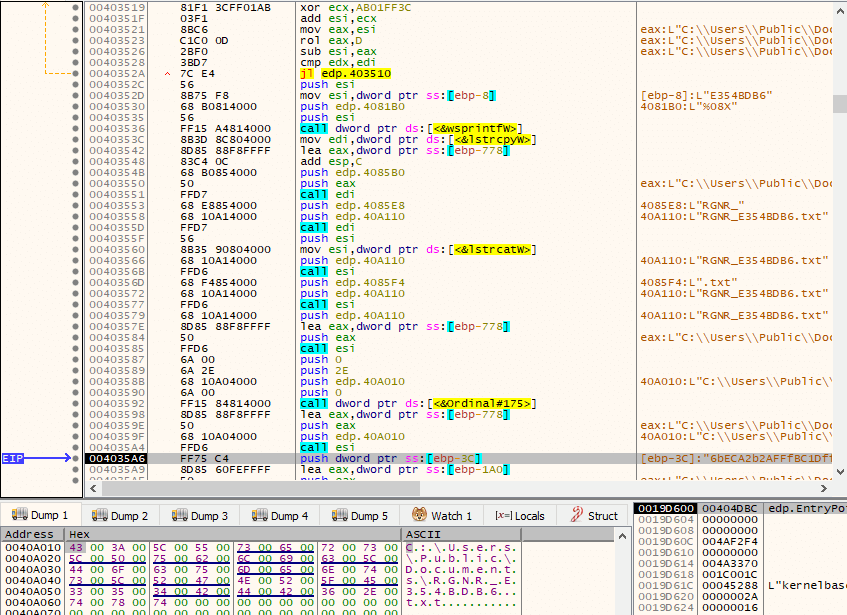Viewport: 847px width, 615px height.
Task: Select address 00403553 in the disassembly
Action: point(117,206)
